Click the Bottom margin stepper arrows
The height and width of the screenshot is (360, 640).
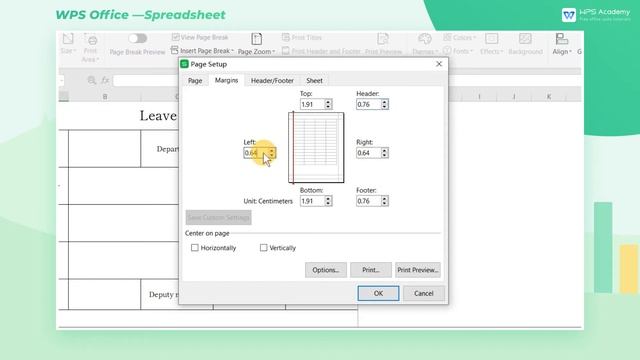tap(328, 201)
